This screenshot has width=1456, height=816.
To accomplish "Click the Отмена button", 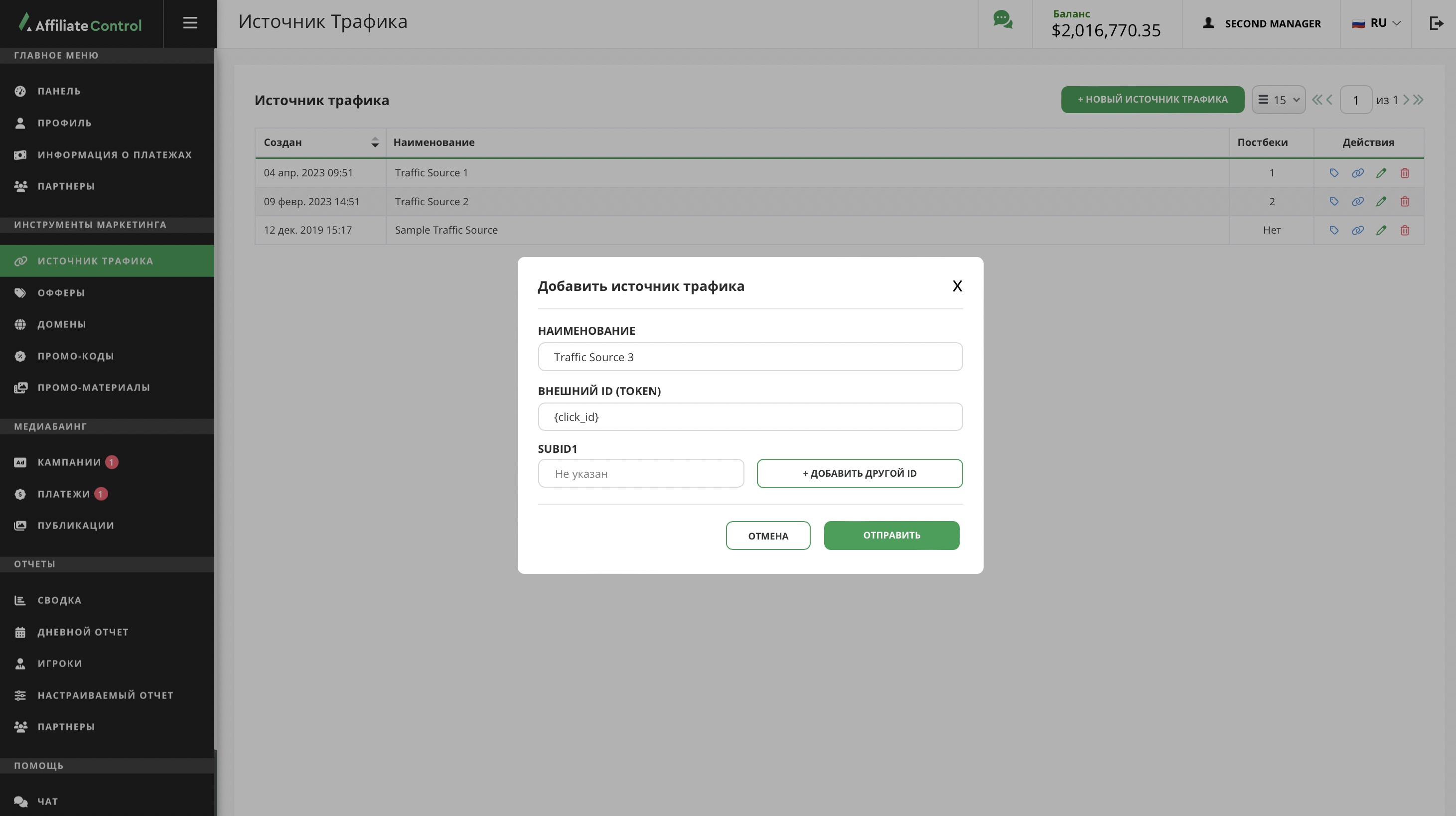I will point(767,536).
